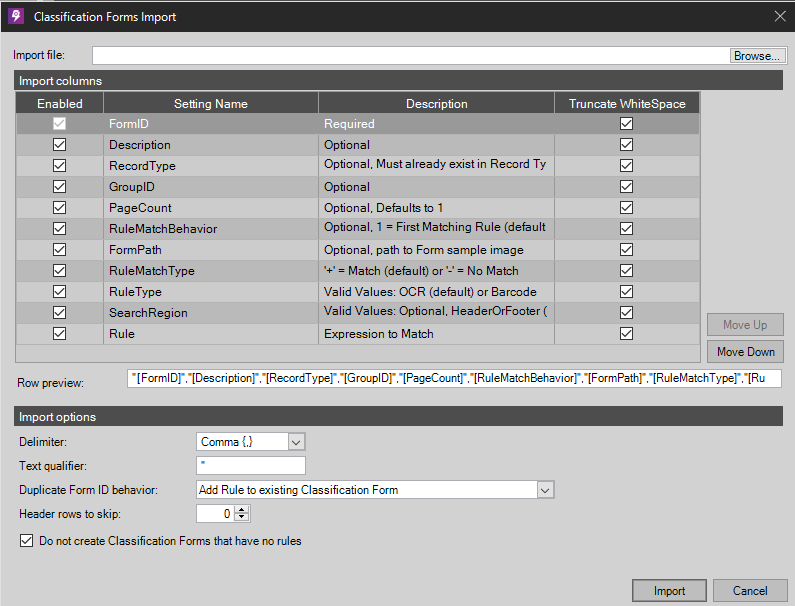Toggle Enabled checkbox for Rule row
The width and height of the screenshot is (795, 606).
pos(59,333)
